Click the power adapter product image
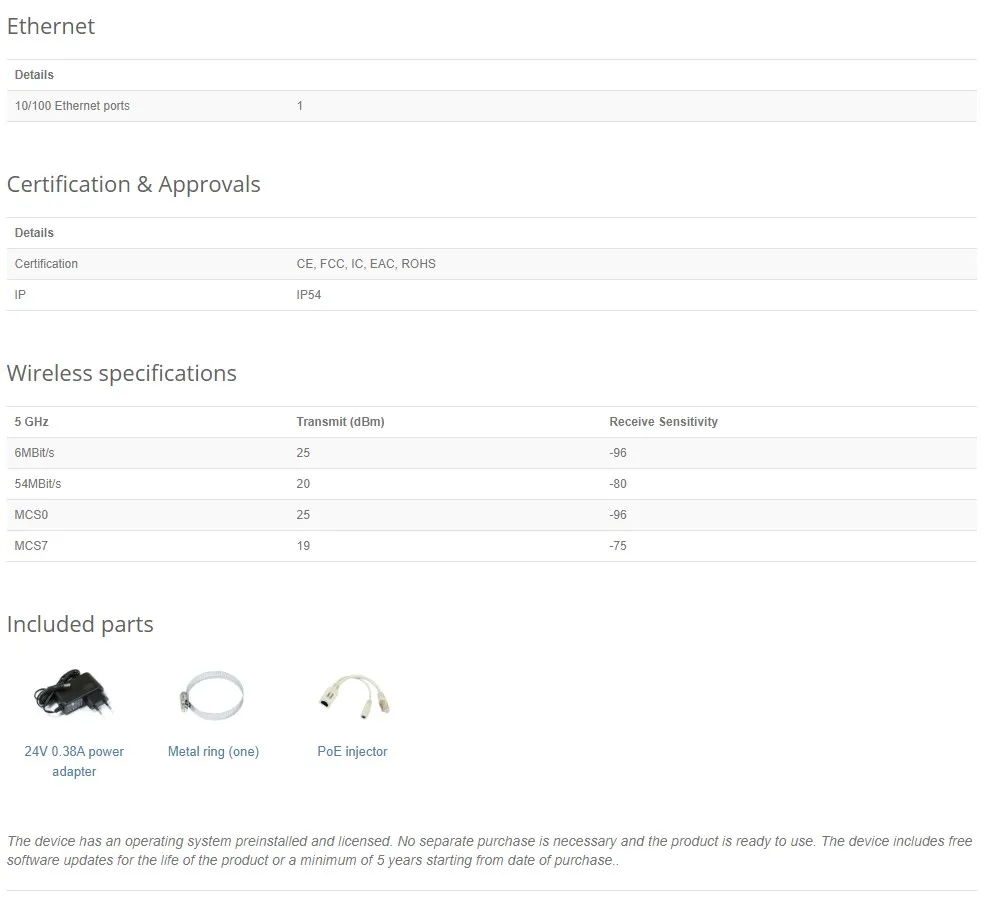985x917 pixels. 73,694
